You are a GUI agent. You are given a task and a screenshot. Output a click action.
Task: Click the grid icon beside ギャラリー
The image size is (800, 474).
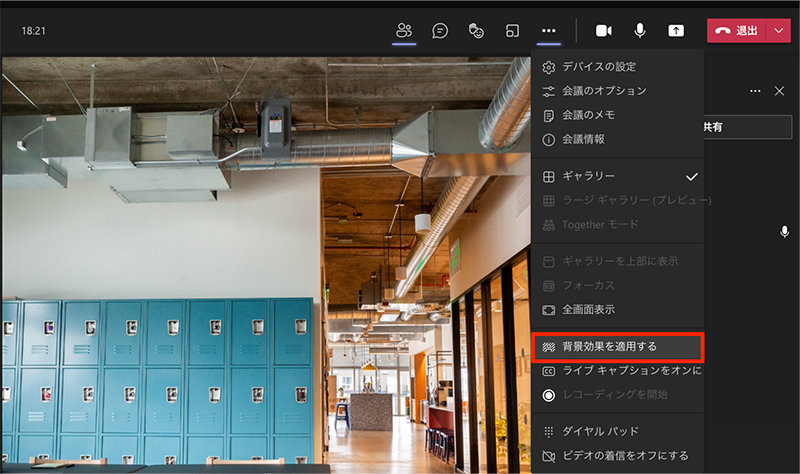pyautogui.click(x=548, y=177)
